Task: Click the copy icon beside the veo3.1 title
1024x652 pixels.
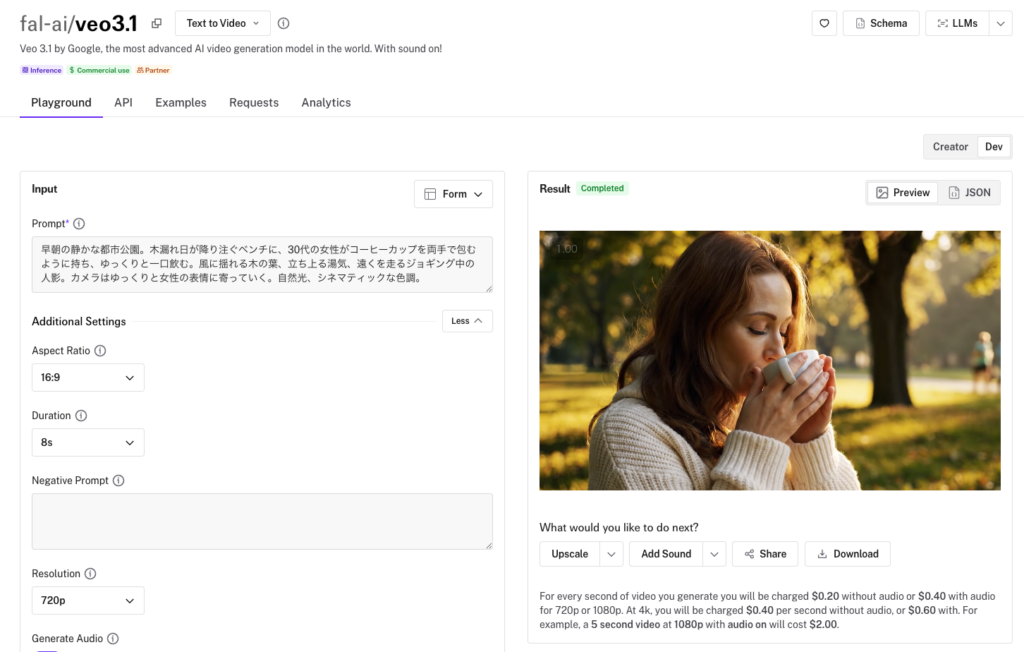Action: [x=156, y=23]
